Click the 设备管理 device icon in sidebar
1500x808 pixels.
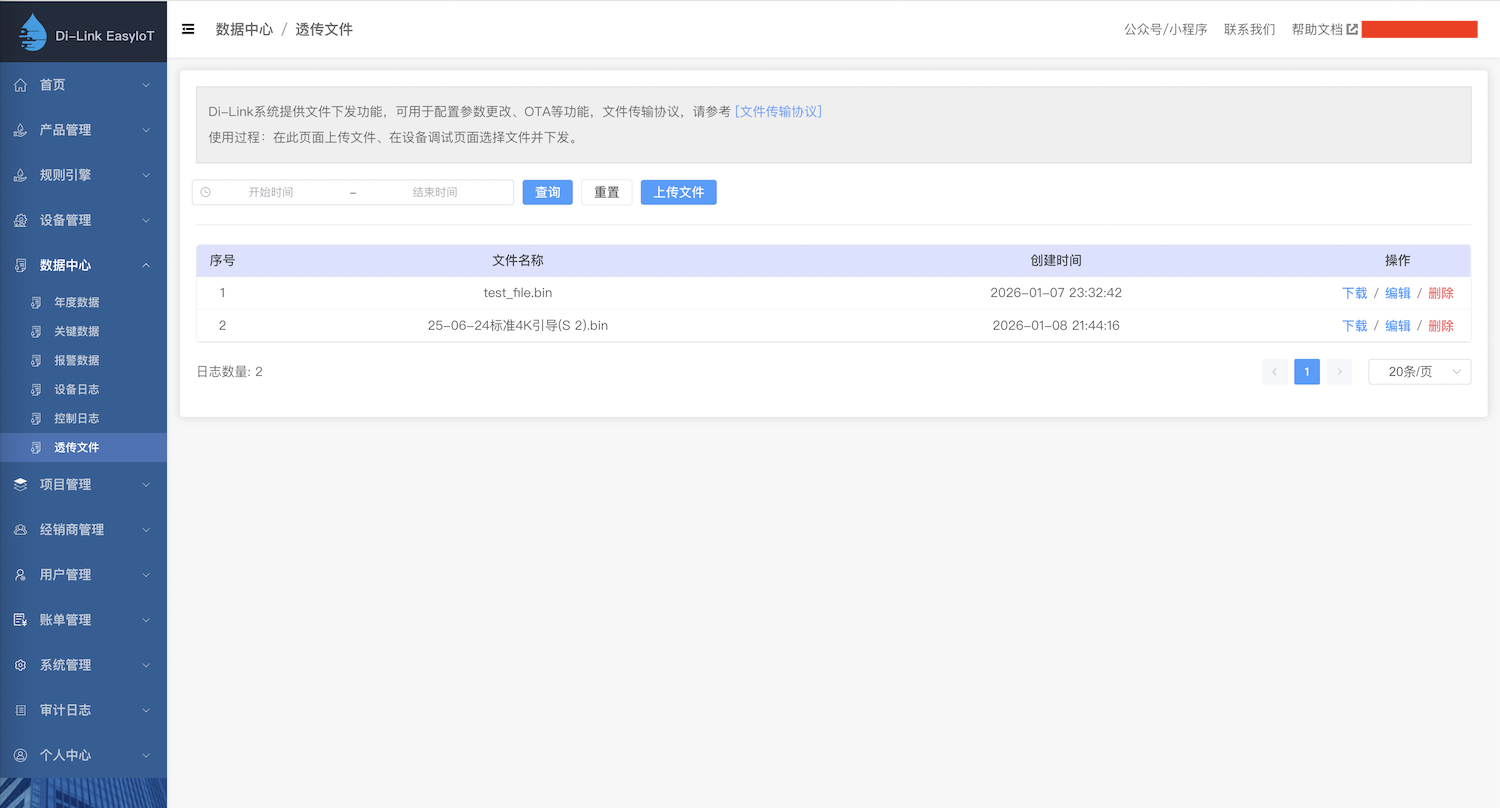pos(20,220)
